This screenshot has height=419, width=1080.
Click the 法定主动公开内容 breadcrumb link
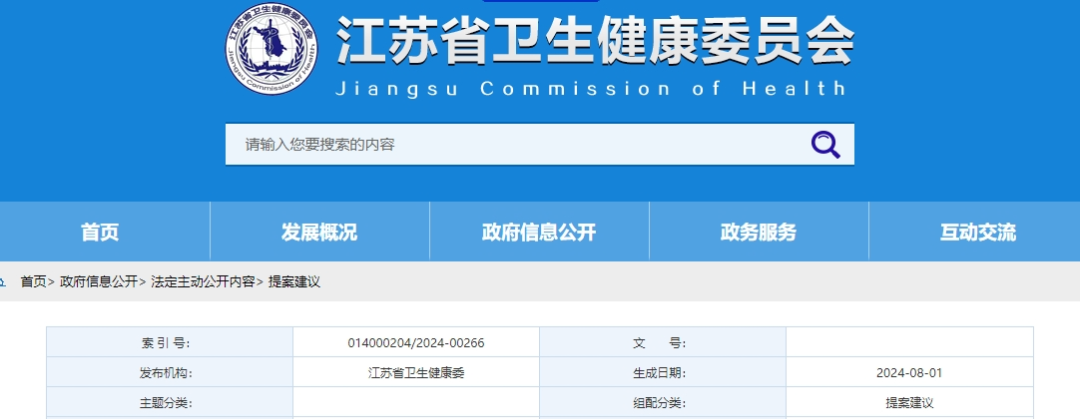coord(202,282)
